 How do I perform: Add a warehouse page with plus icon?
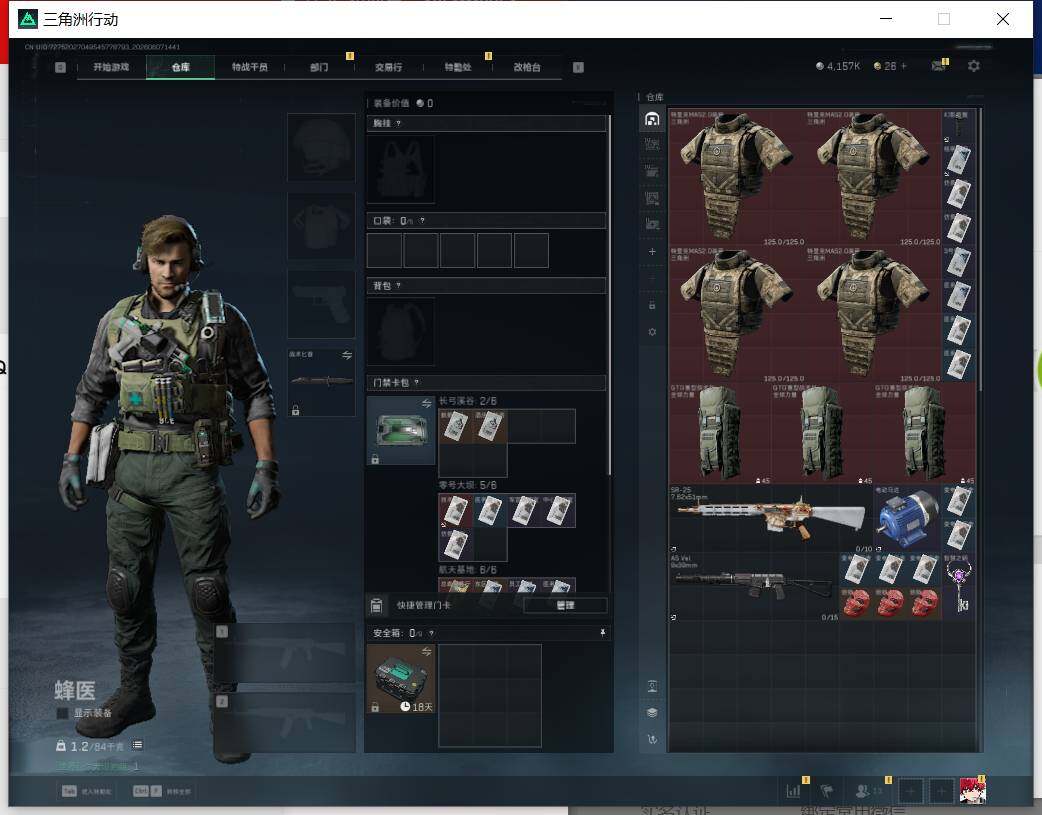[652, 251]
